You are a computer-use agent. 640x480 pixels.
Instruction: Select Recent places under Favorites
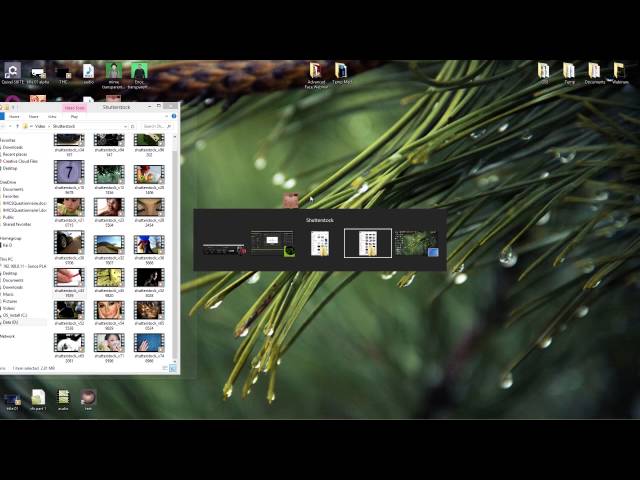coord(15,154)
